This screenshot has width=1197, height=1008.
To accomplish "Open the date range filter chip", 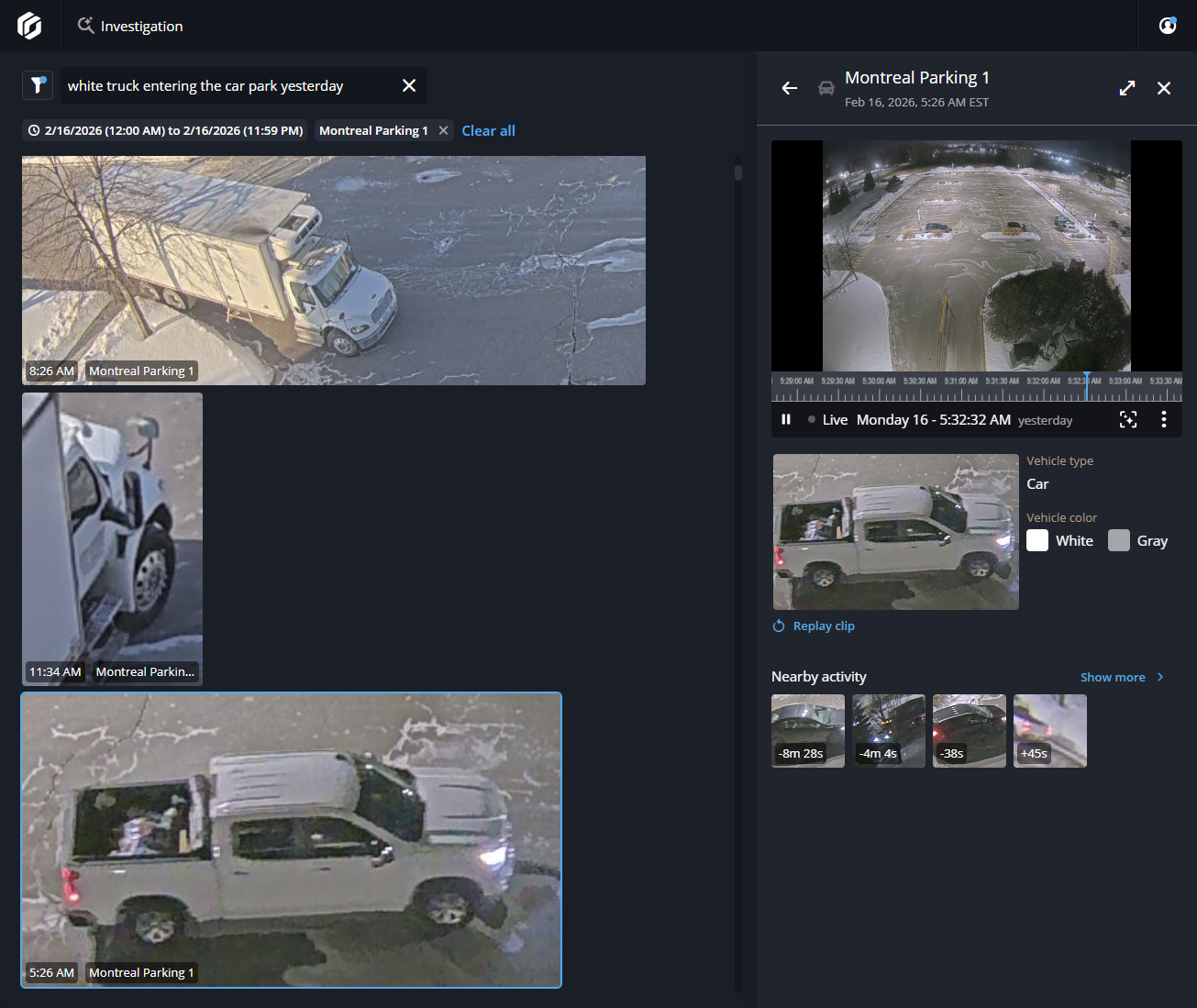I will click(165, 130).
